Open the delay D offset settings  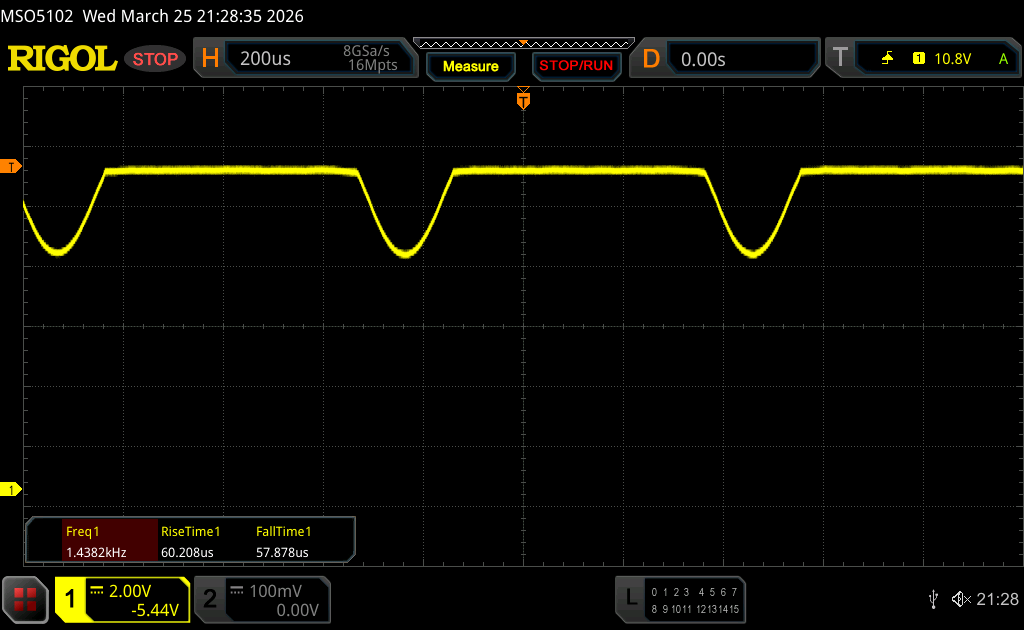pos(651,59)
